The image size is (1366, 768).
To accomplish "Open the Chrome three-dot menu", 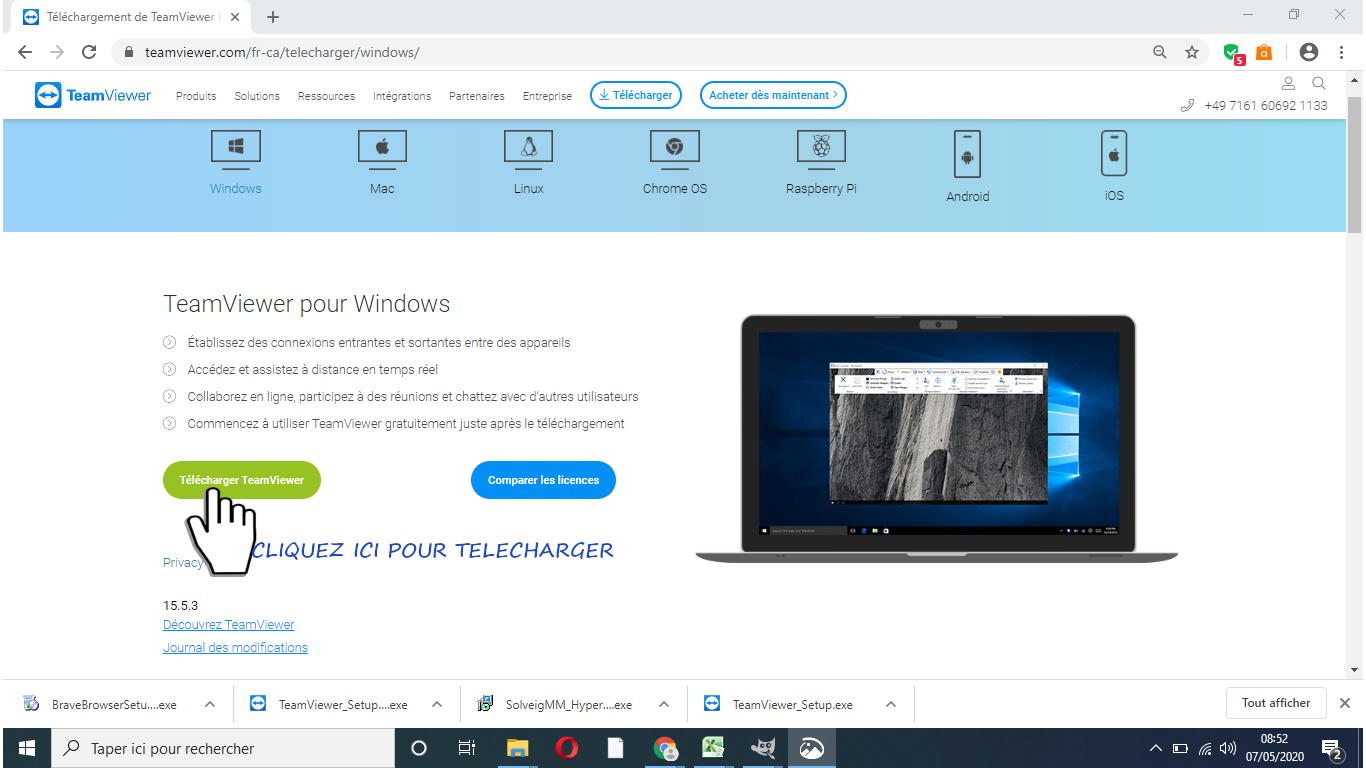I will [x=1340, y=52].
